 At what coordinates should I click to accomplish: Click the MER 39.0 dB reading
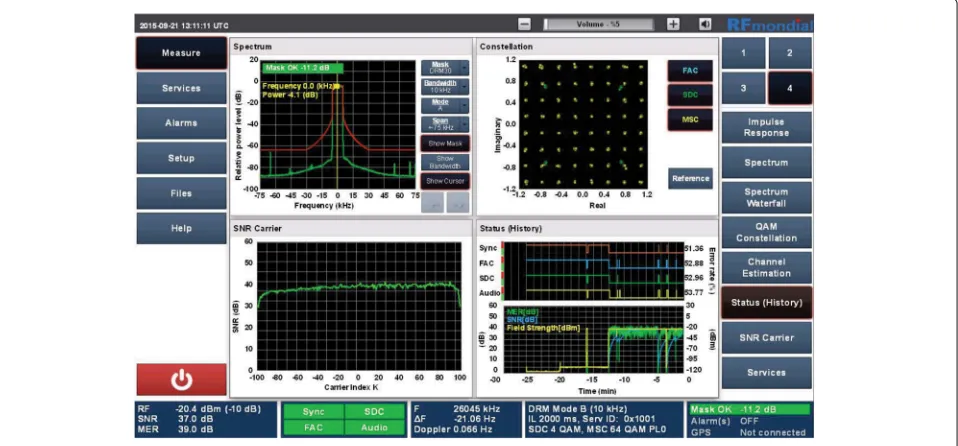pos(176,430)
